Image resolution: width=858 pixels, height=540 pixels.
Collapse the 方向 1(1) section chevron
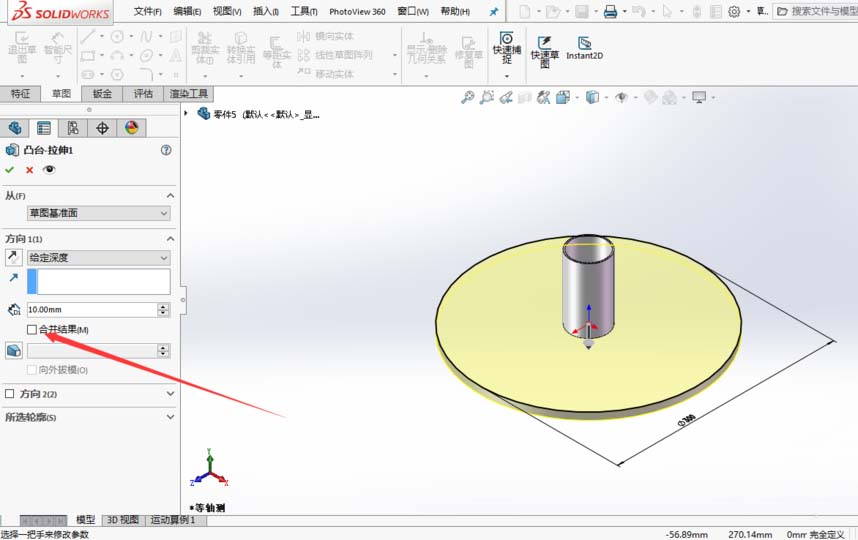170,239
